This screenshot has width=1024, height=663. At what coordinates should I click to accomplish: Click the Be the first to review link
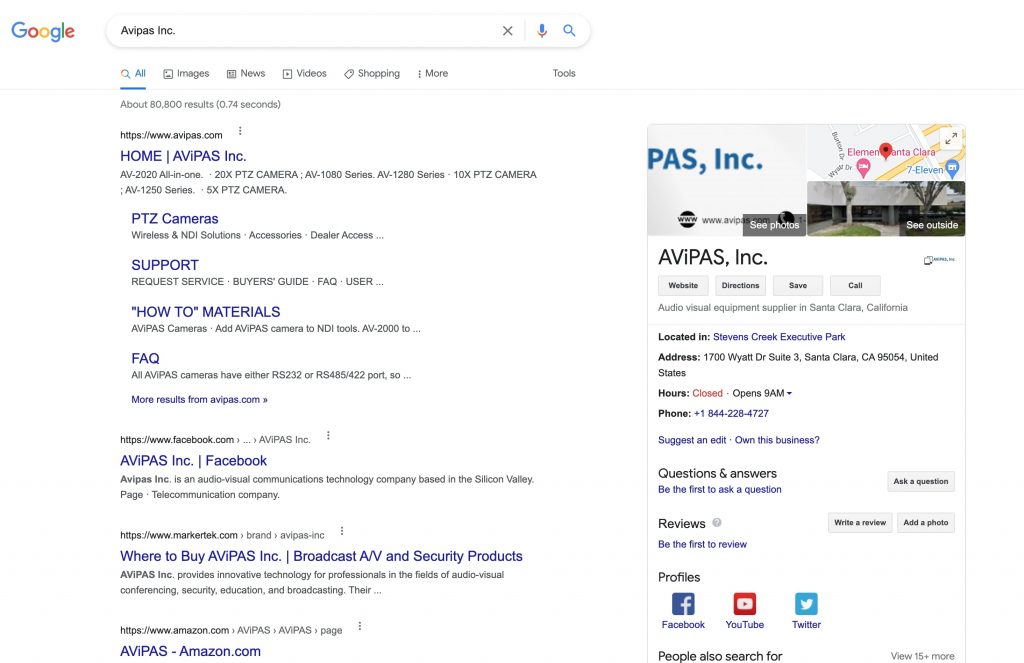[x=702, y=544]
